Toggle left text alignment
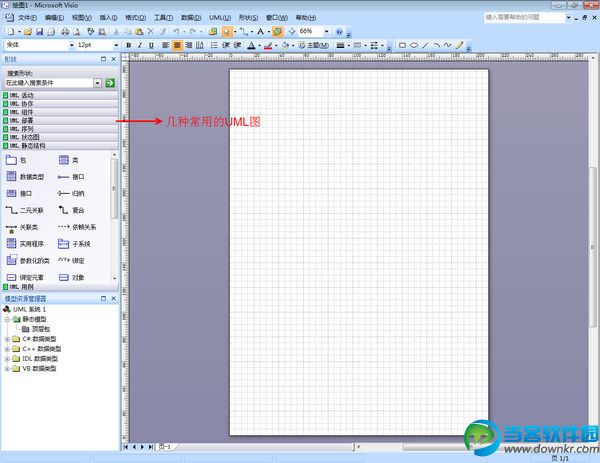600x463 pixels. [165, 45]
